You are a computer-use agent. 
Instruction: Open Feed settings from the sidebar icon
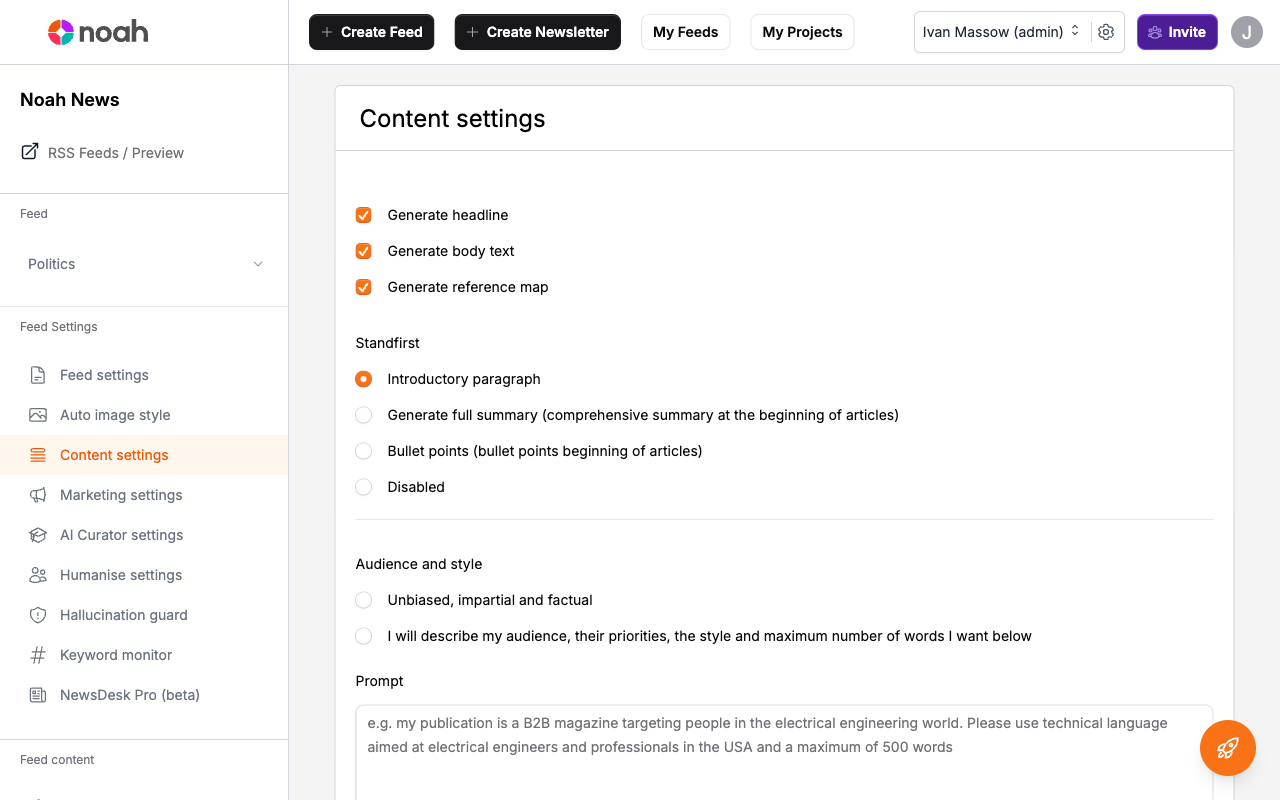[x=38, y=375]
